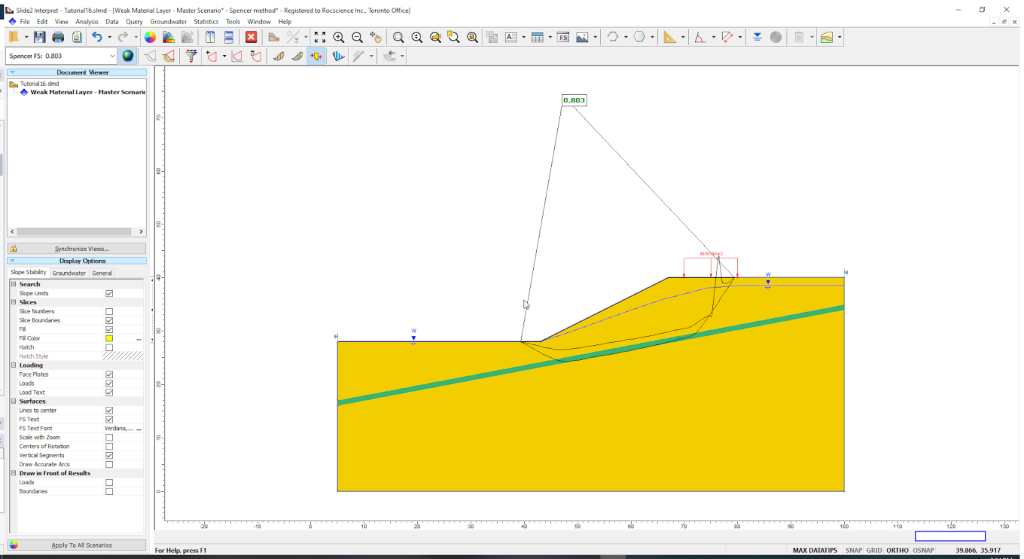Uncheck the Lines to center option

tap(109, 410)
